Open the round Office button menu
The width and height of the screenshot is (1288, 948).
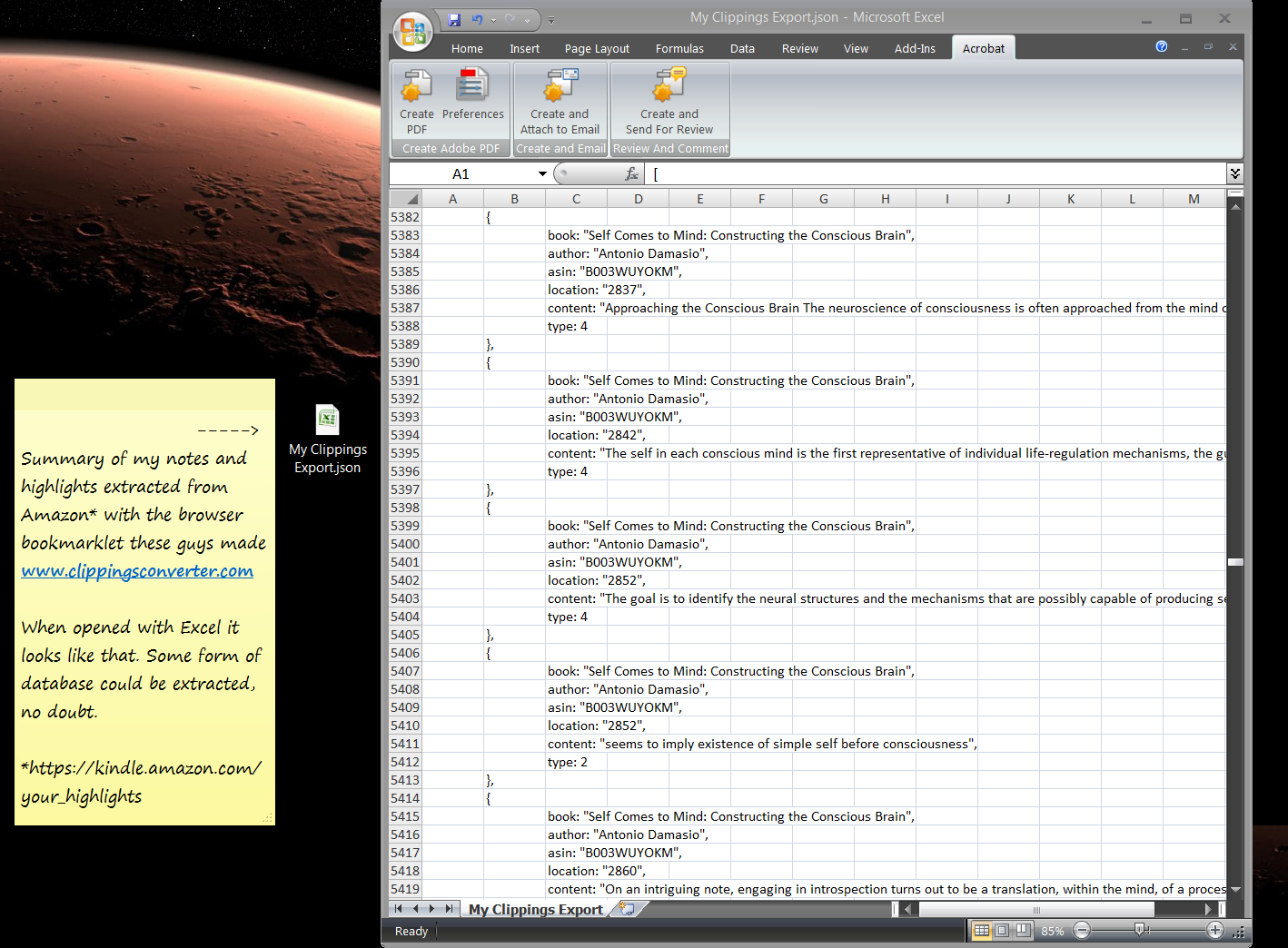(x=413, y=32)
